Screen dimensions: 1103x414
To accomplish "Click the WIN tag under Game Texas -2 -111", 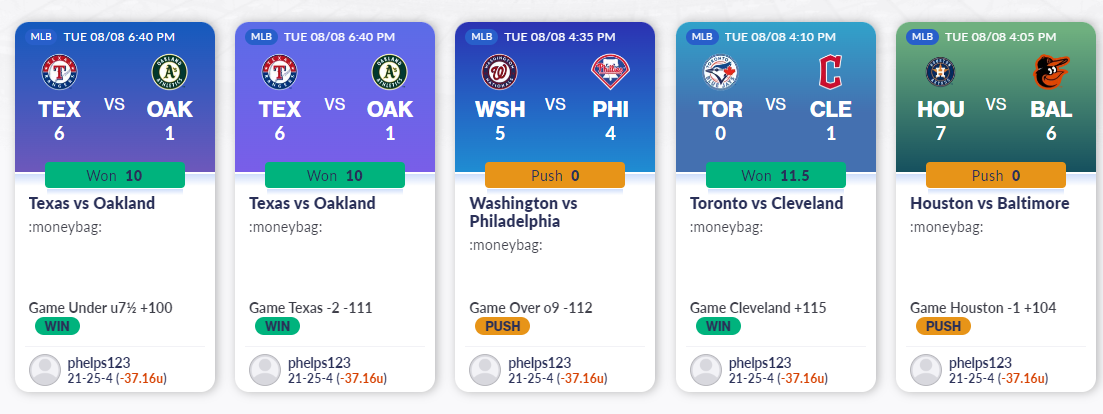I will 277,326.
